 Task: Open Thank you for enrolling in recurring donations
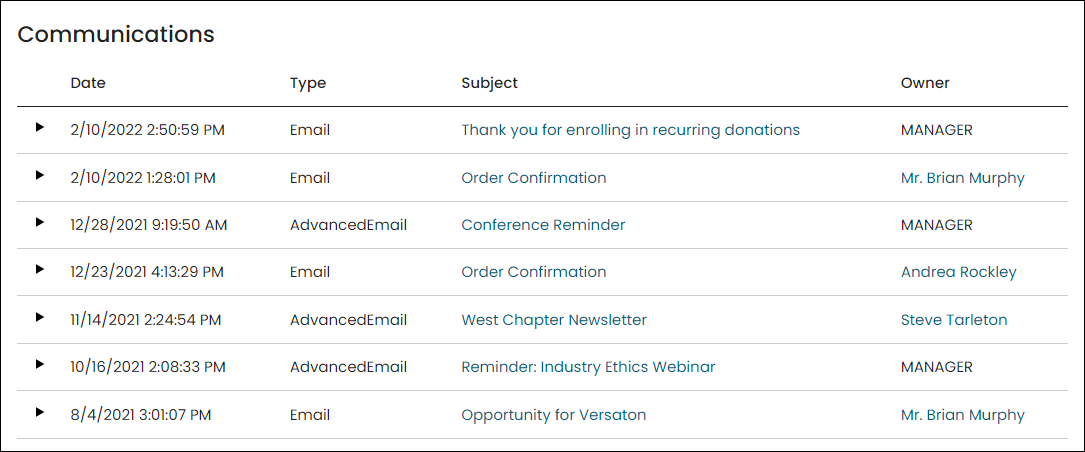point(630,130)
